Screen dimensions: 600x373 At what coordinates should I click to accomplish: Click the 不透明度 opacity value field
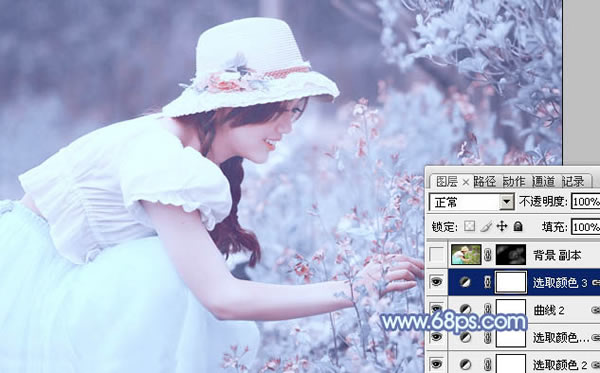[x=585, y=202]
